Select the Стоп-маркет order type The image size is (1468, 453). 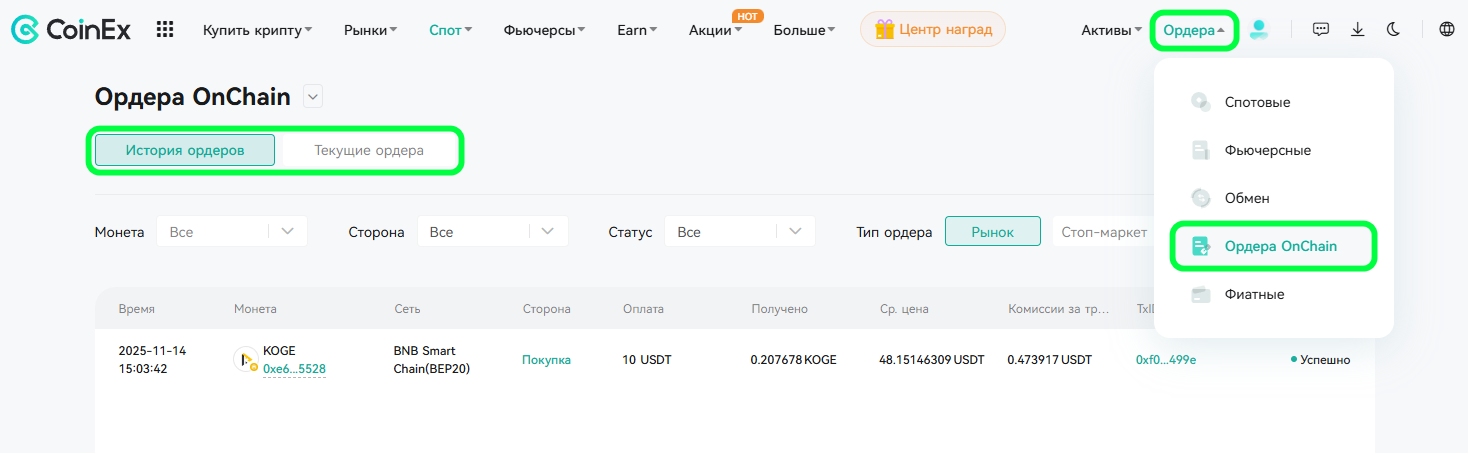[x=1104, y=232]
